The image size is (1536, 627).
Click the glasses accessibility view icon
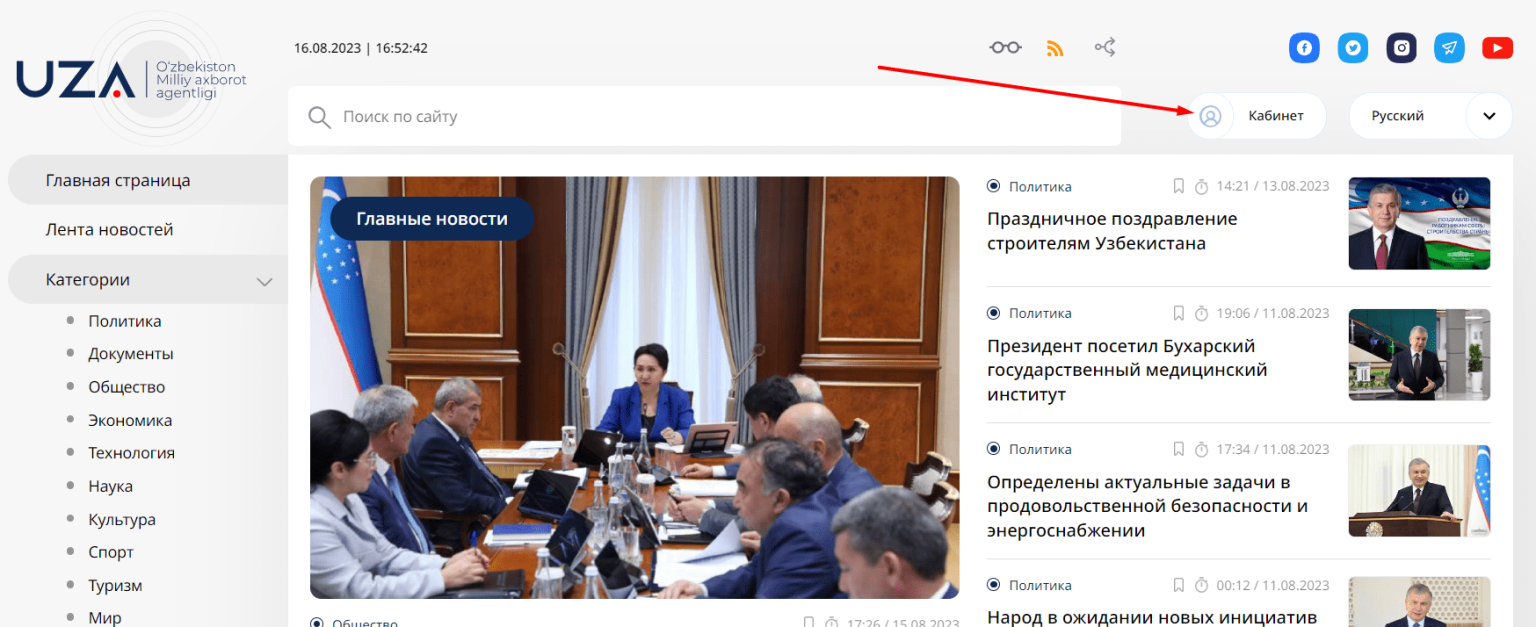click(1005, 47)
